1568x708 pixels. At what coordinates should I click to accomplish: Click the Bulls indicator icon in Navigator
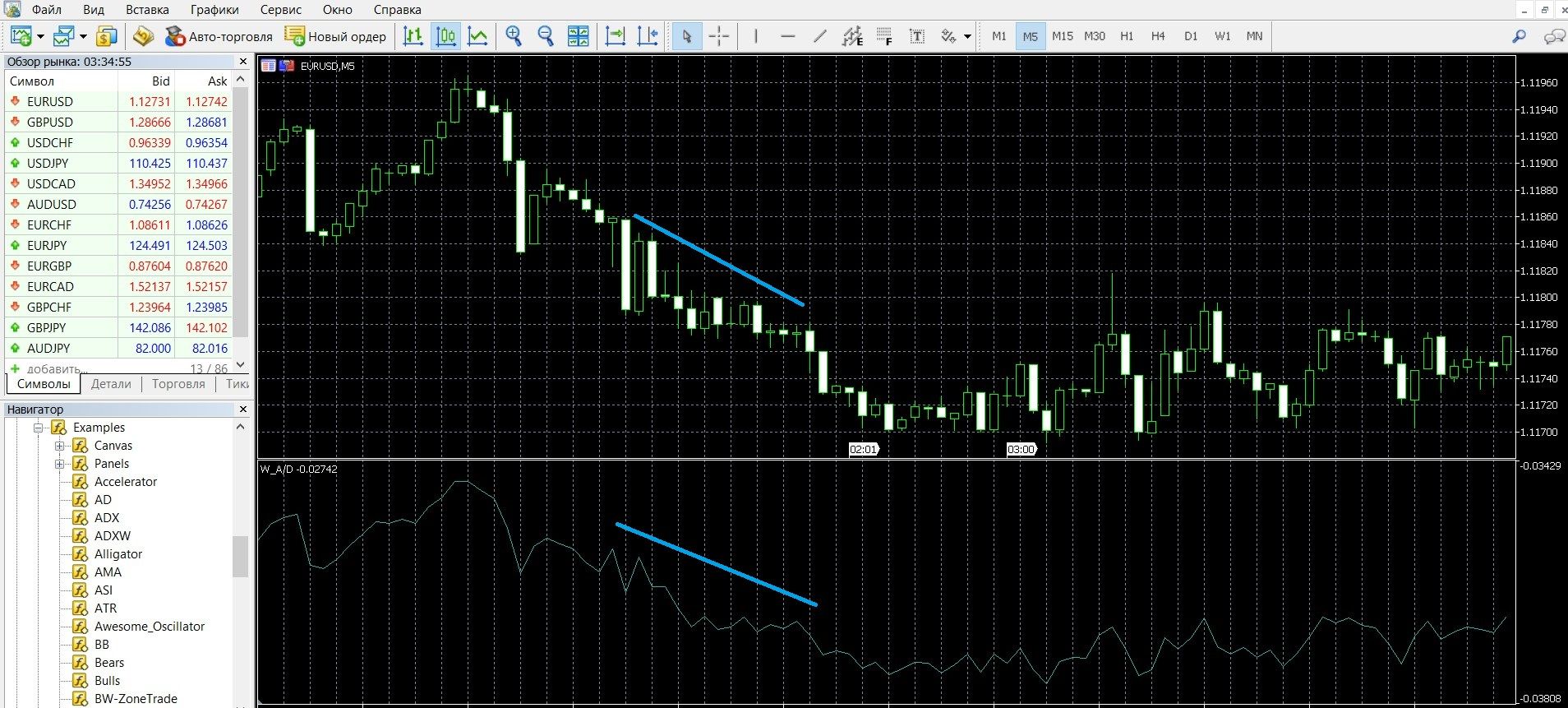tap(80, 681)
